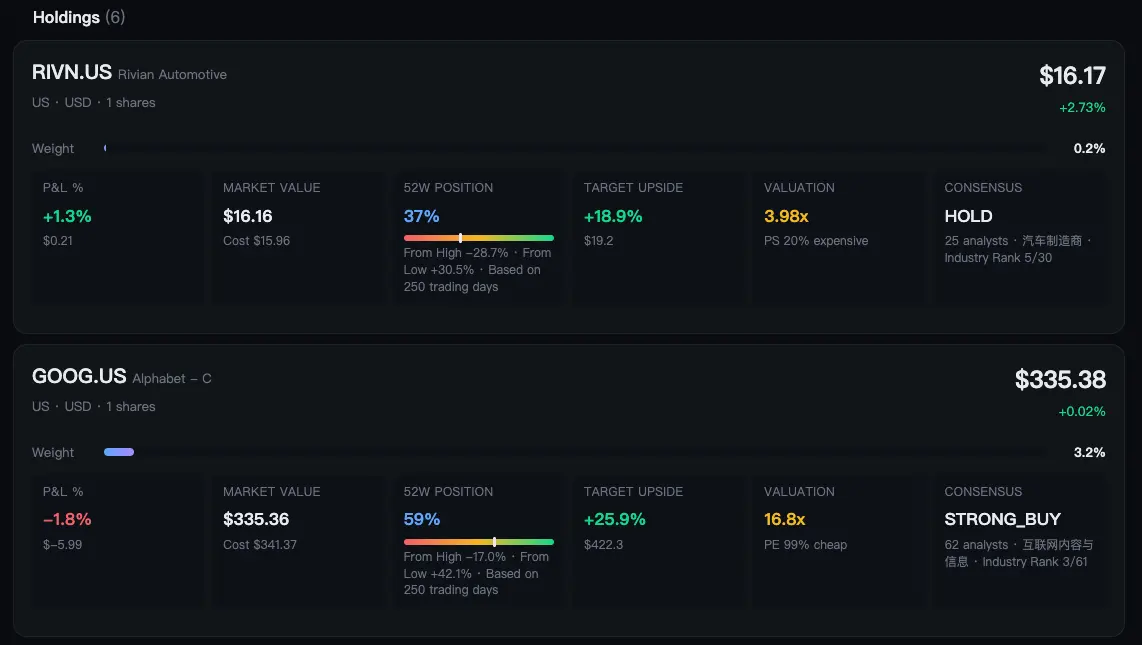This screenshot has height=645, width=1142.
Task: Click GOOG Cost $341.37 text
Action: tap(260, 545)
